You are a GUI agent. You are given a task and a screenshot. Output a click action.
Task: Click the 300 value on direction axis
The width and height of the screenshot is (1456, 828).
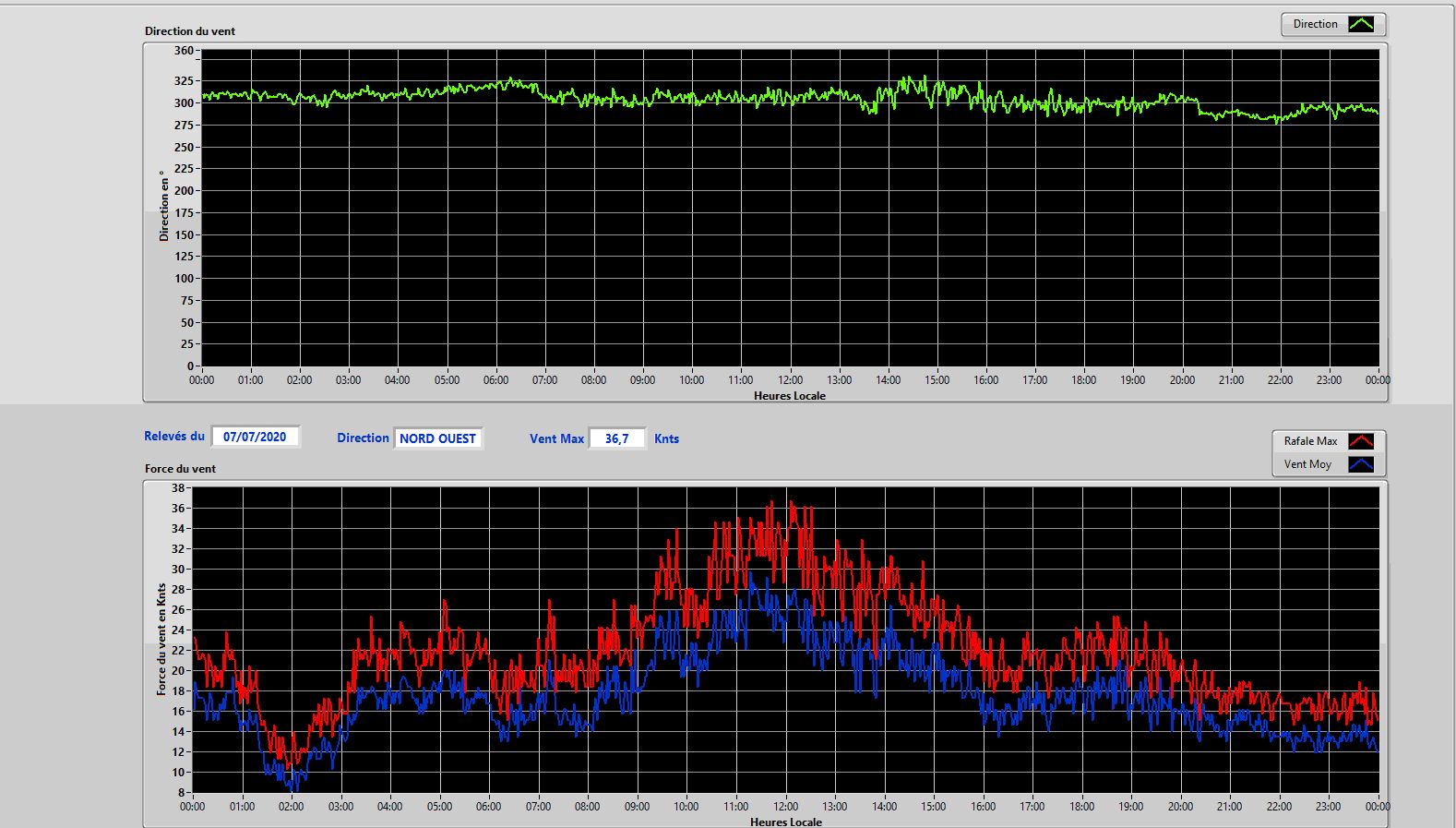tap(184, 102)
